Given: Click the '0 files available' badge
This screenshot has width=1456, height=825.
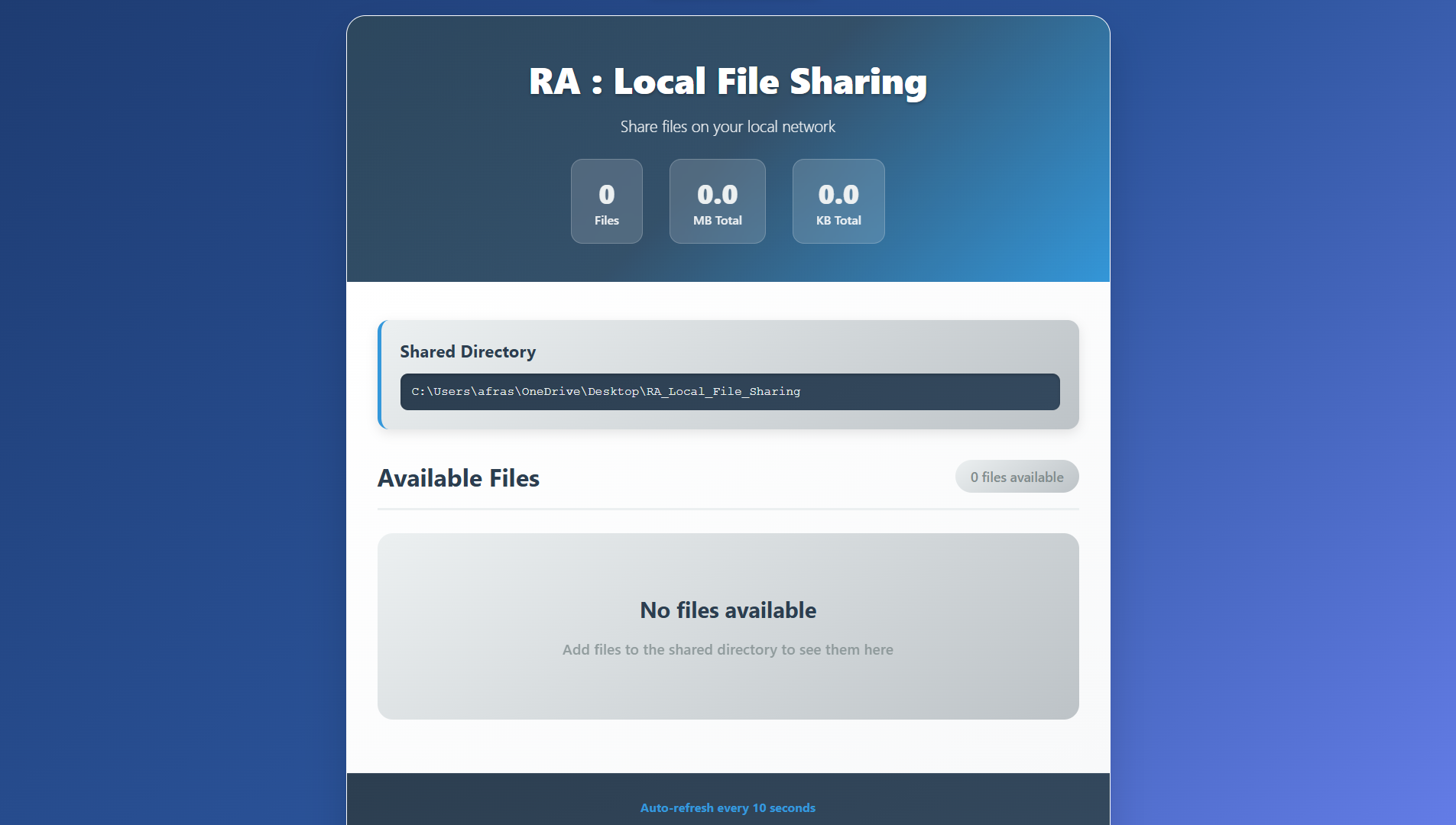Looking at the screenshot, I should pyautogui.click(x=1017, y=476).
